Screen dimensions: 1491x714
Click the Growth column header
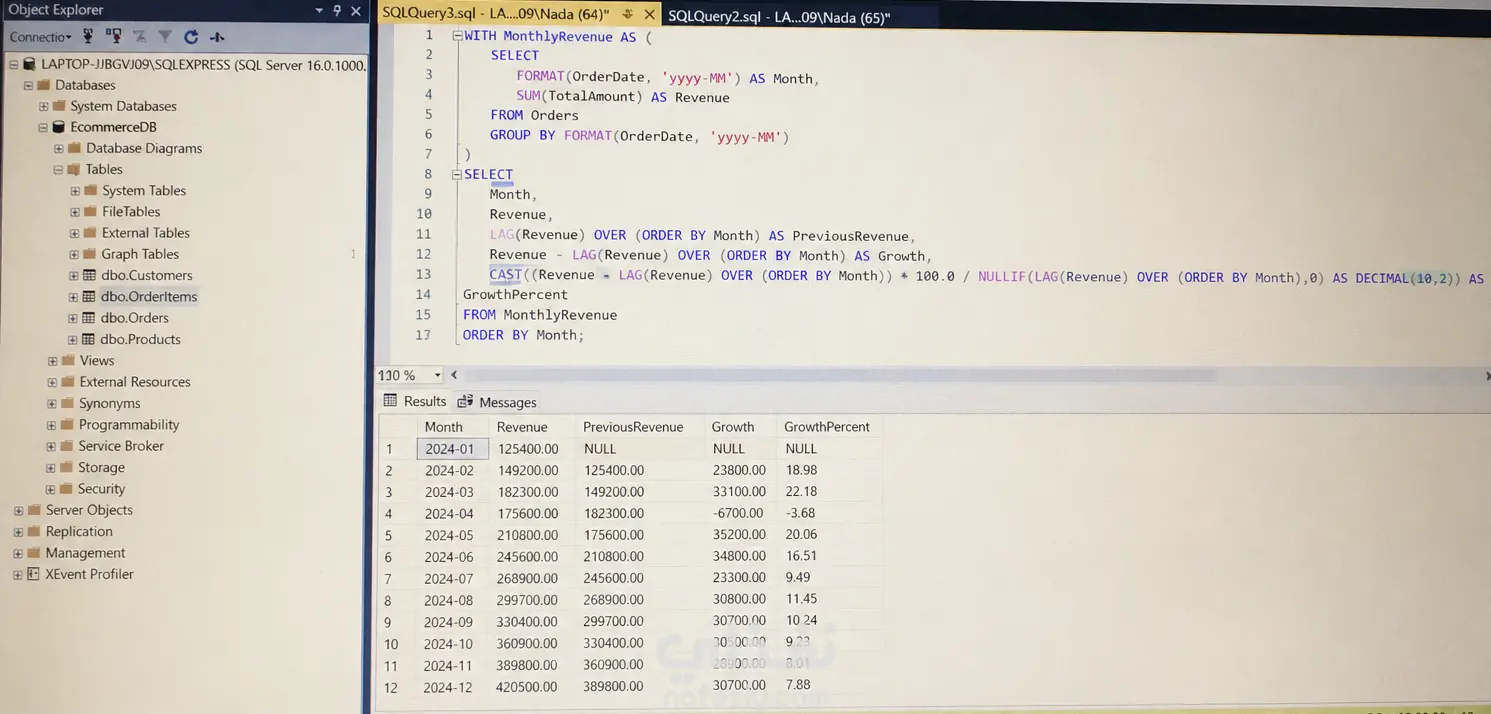click(739, 427)
